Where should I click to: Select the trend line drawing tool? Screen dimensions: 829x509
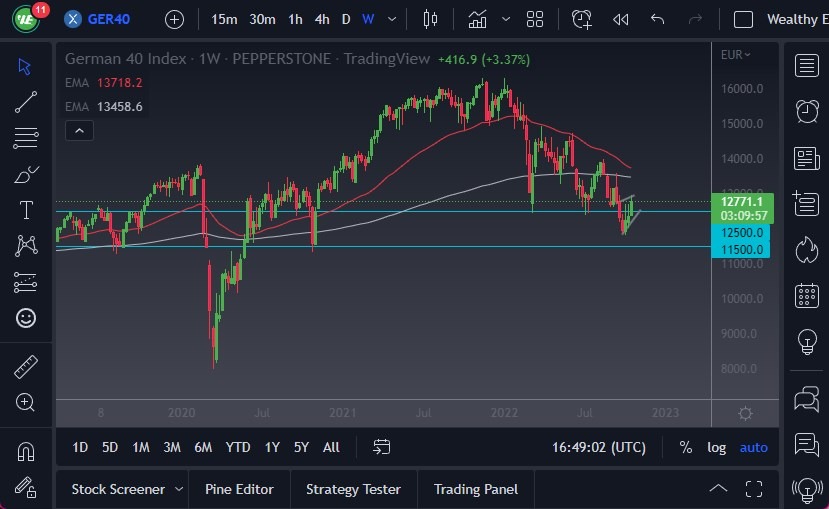coord(26,101)
